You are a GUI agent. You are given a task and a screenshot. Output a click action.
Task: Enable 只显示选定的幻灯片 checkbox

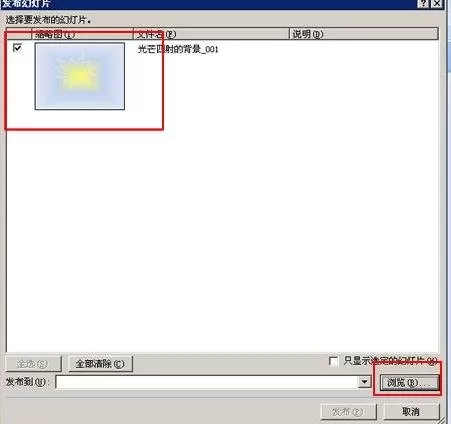pos(333,361)
